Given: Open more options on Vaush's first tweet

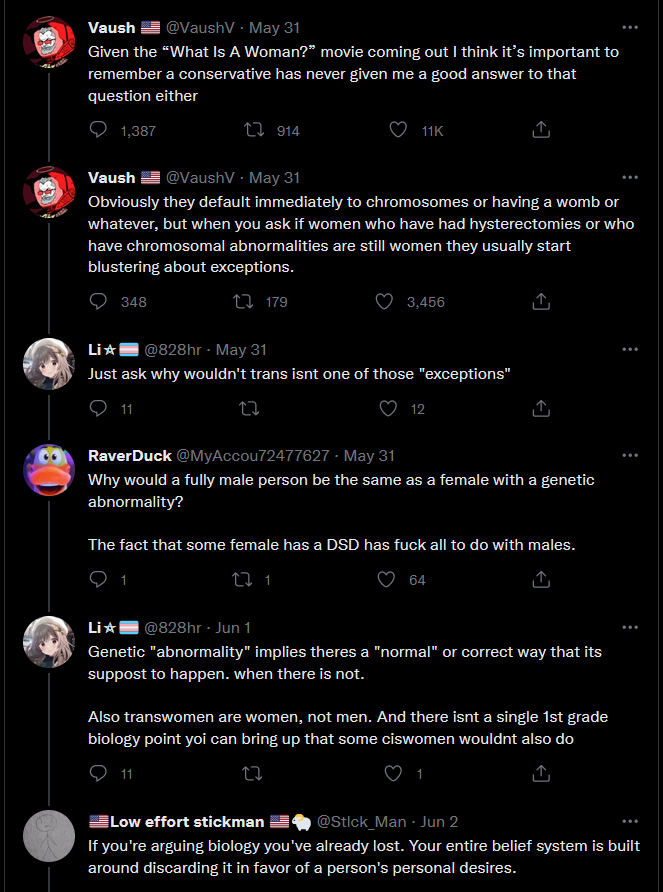Looking at the screenshot, I should pyautogui.click(x=630, y=27).
